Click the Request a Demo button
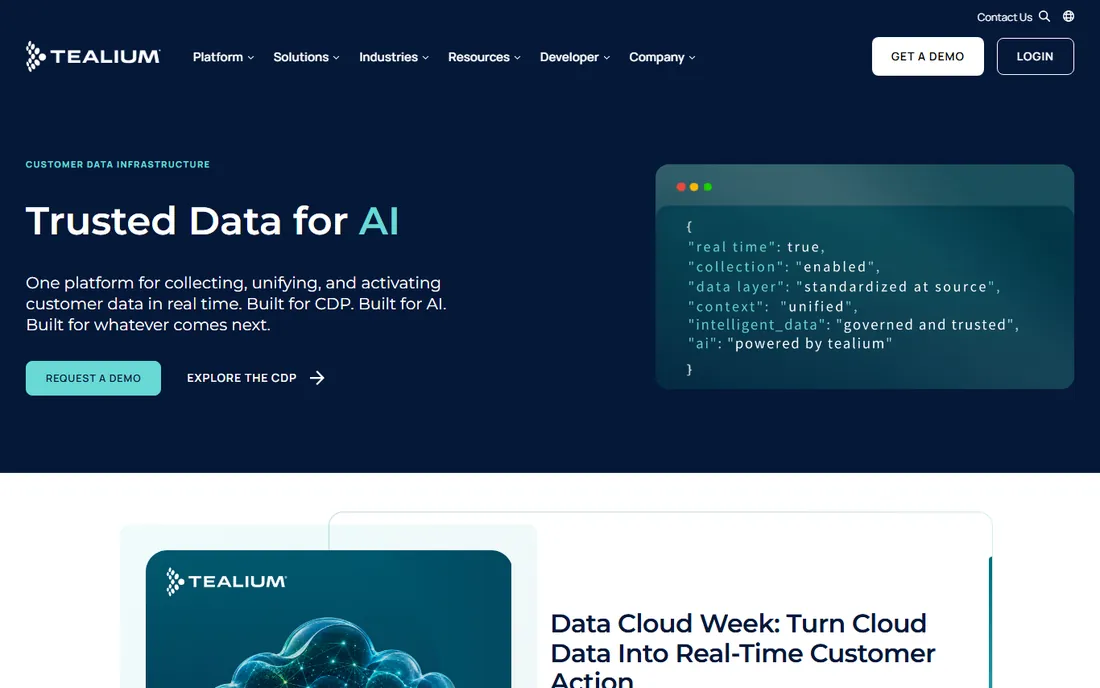1100x688 pixels. [93, 378]
